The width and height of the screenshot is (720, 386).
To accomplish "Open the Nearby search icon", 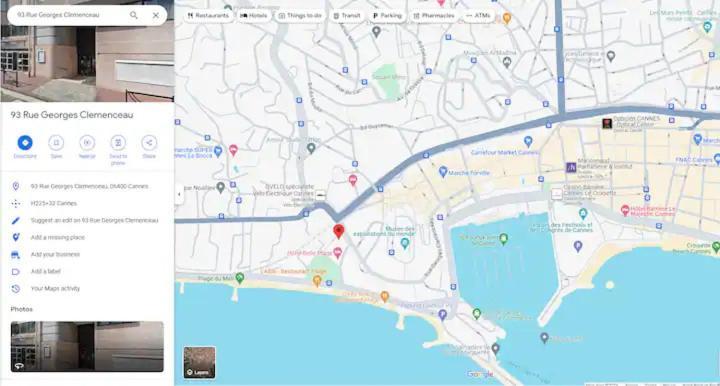I will click(87, 143).
